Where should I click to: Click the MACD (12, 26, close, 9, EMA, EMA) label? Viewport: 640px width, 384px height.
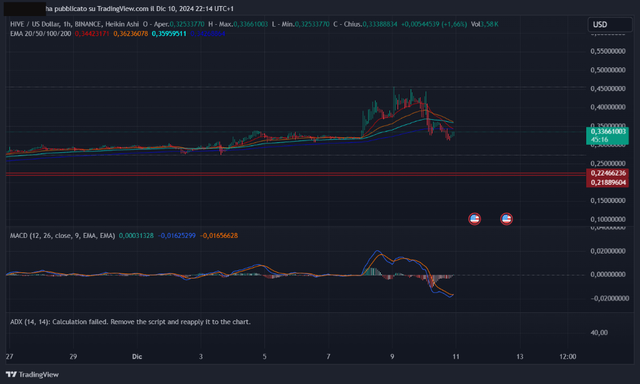click(62, 235)
